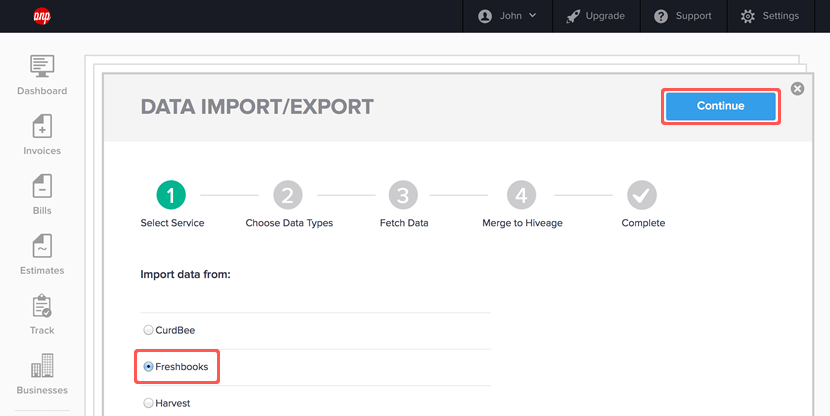
Task: Click the 'Dashboard' sidebar label
Action: tap(42, 91)
